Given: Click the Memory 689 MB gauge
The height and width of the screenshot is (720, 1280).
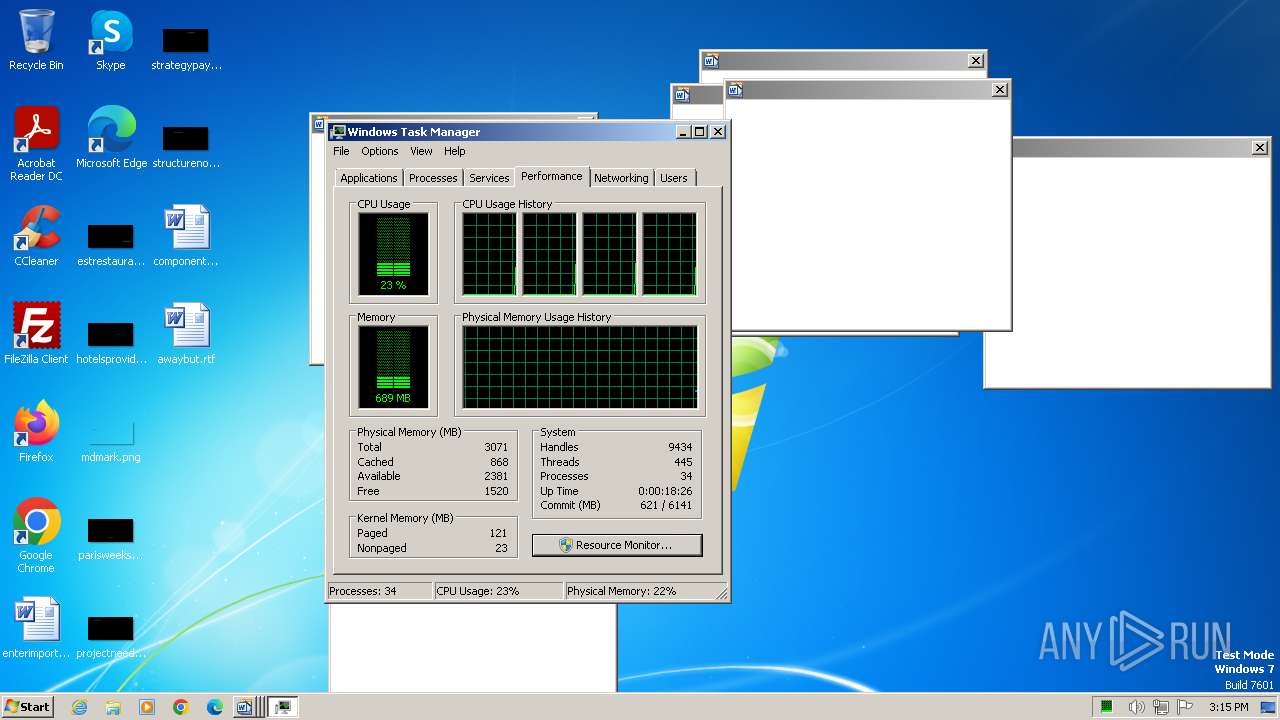Looking at the screenshot, I should point(393,367).
